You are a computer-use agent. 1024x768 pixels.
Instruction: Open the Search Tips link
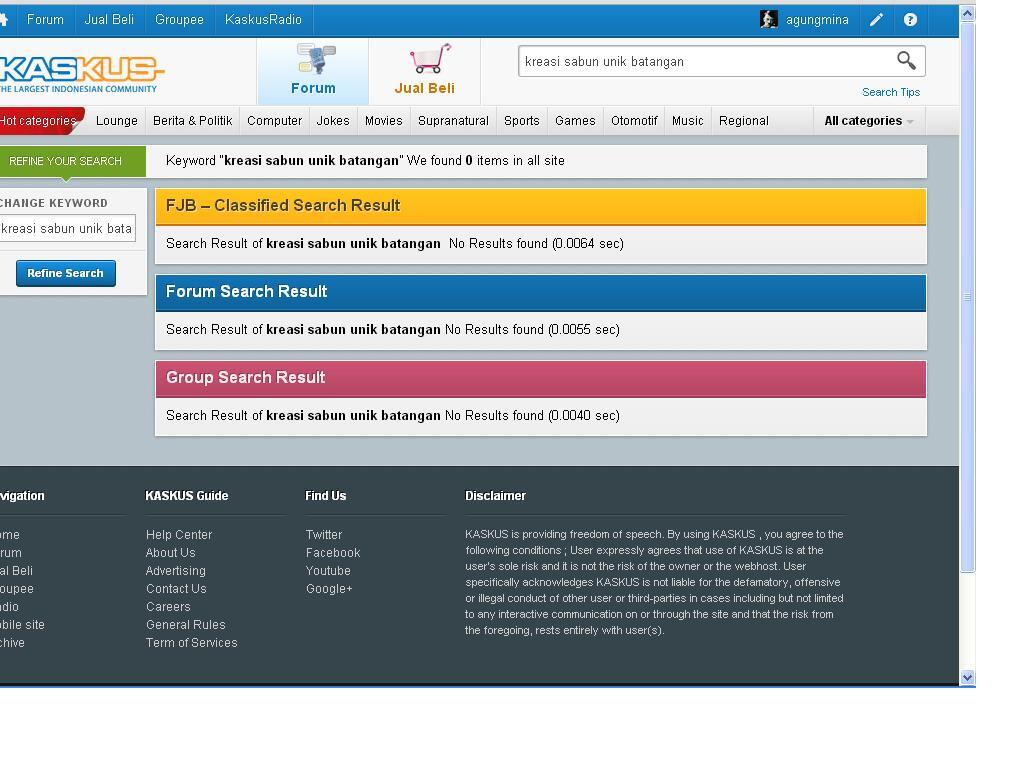tap(891, 92)
